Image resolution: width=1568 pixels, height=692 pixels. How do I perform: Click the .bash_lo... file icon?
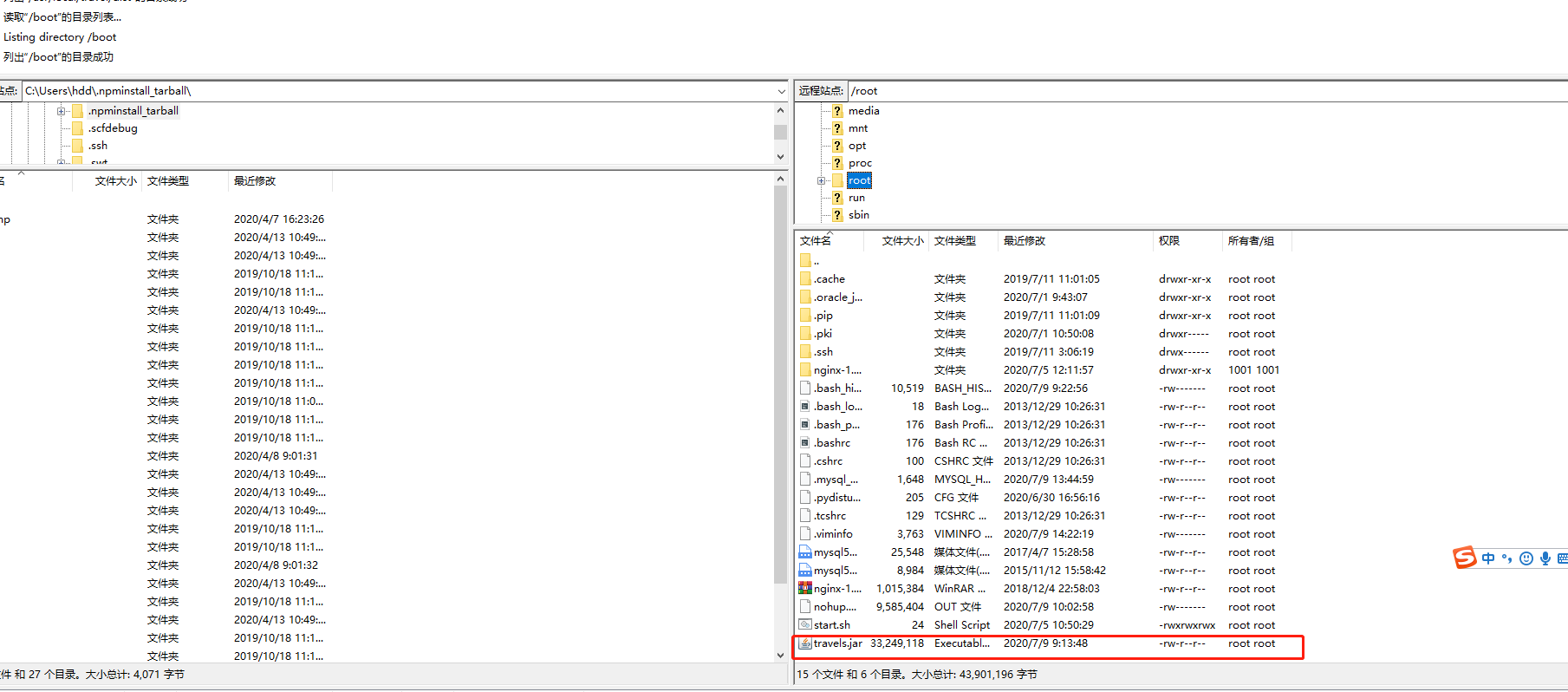(805, 407)
